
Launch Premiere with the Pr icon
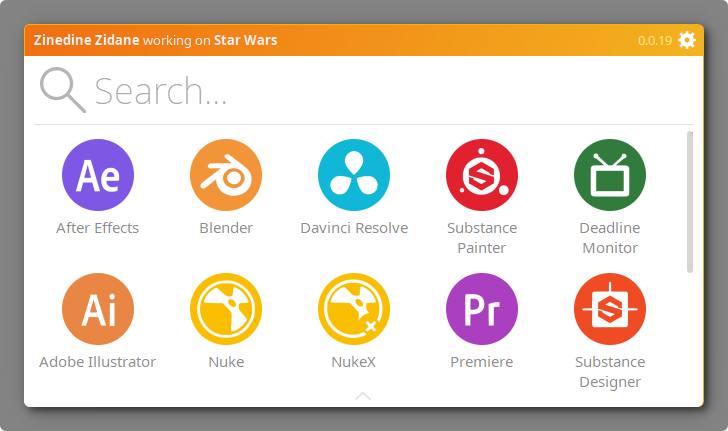tap(482, 309)
